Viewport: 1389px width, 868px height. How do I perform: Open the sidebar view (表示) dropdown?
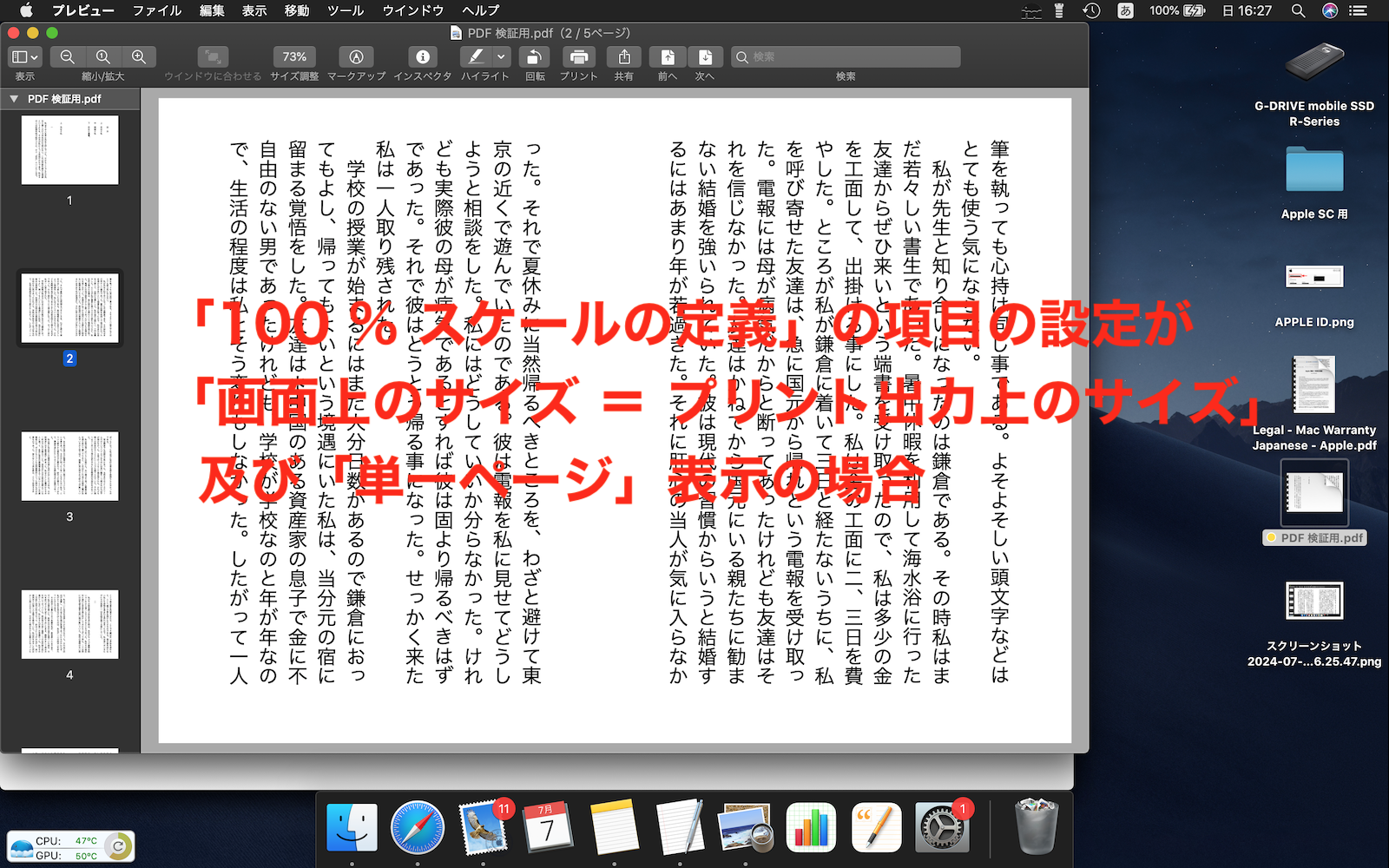24,57
